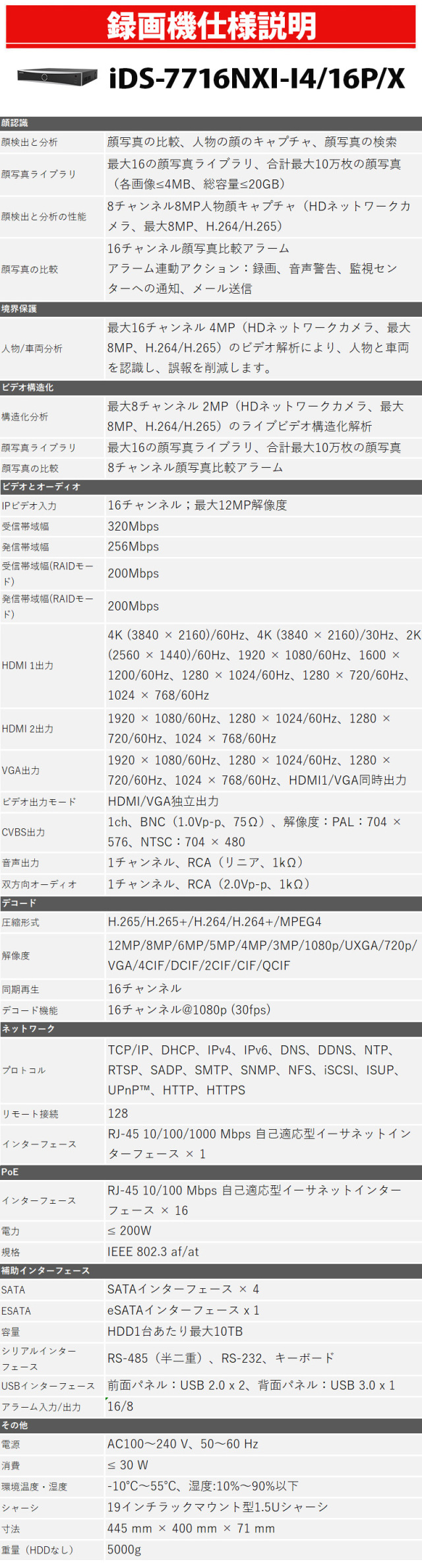This screenshot has height=1568, width=422.
Task: Select the デコード section header
Action: tap(19, 903)
